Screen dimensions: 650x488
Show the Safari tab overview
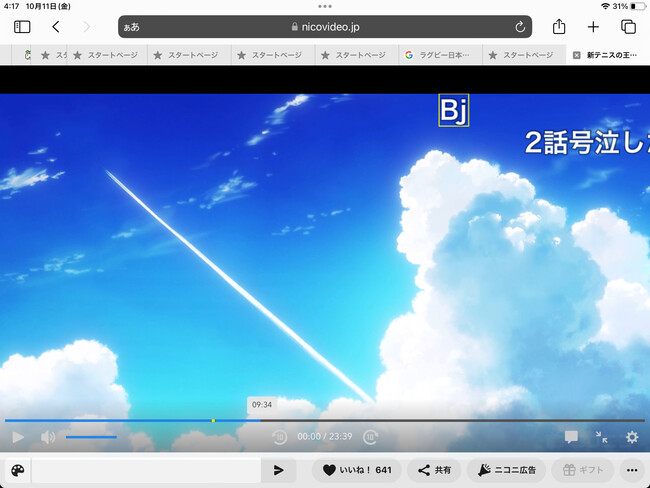point(628,27)
